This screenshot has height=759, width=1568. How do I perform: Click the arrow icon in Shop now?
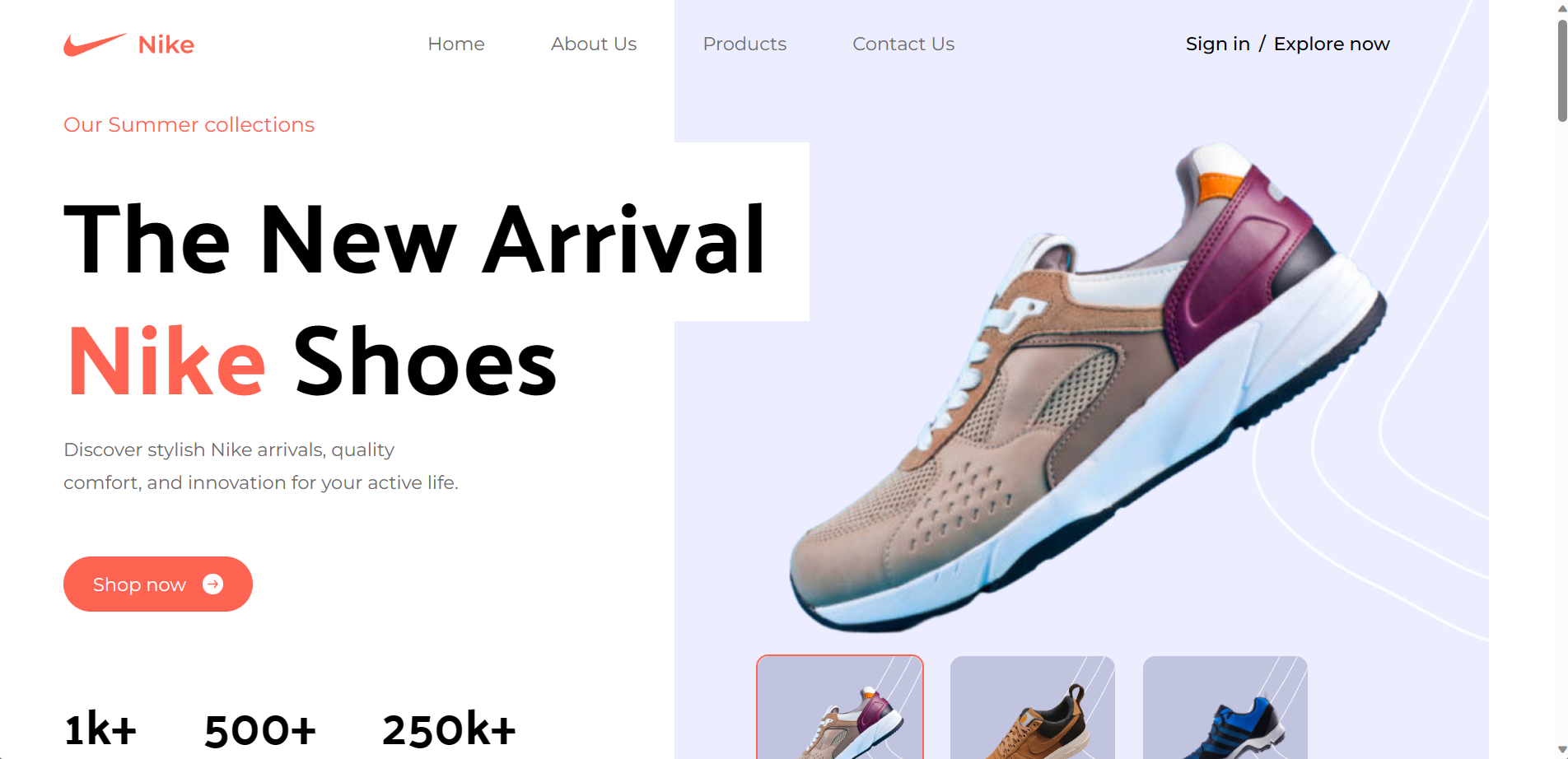click(x=213, y=584)
